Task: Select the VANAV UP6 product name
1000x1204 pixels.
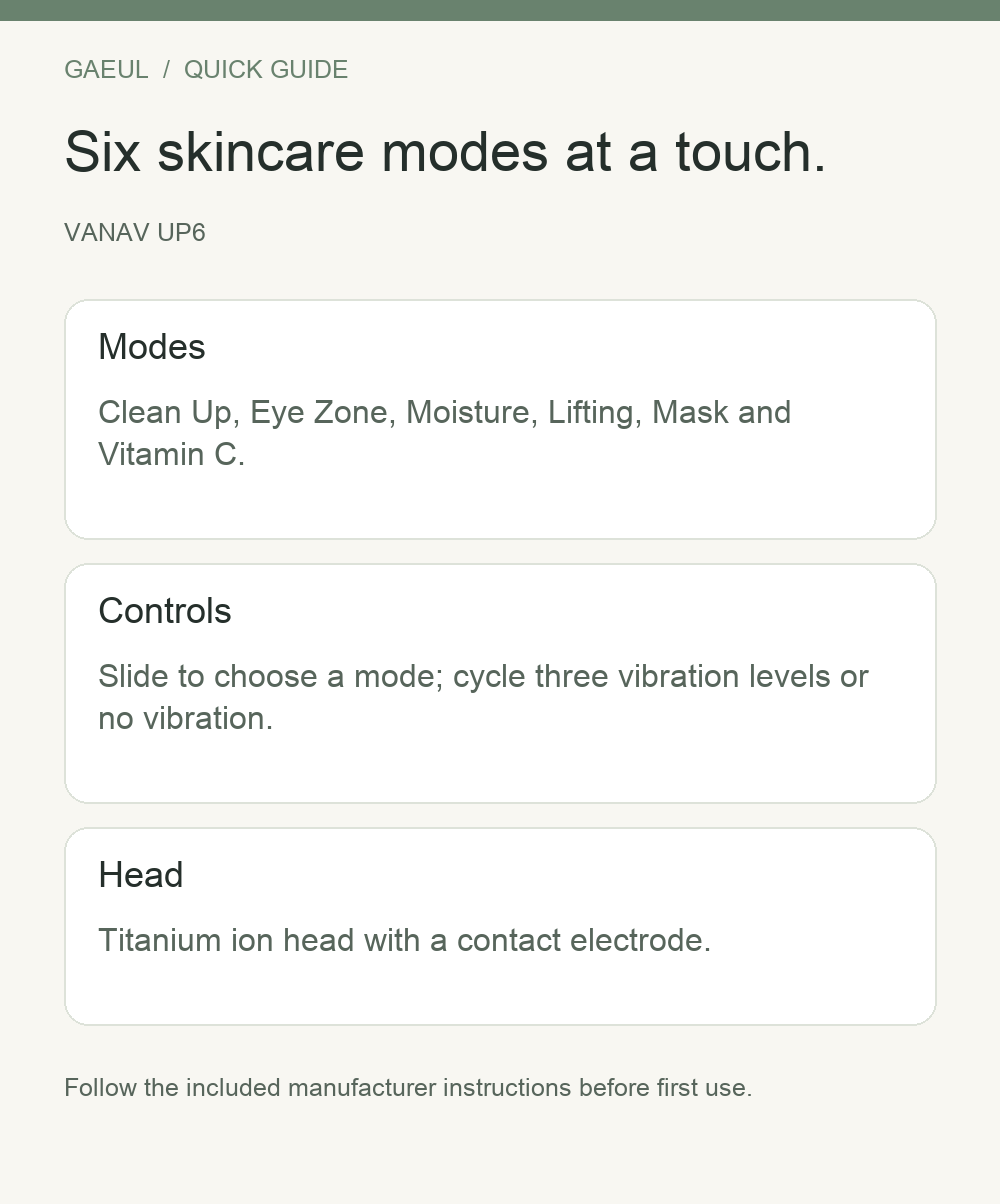Action: tap(135, 233)
